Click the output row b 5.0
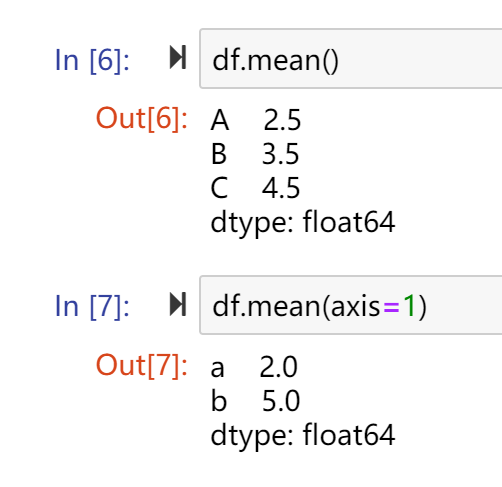 pyautogui.click(x=255, y=401)
